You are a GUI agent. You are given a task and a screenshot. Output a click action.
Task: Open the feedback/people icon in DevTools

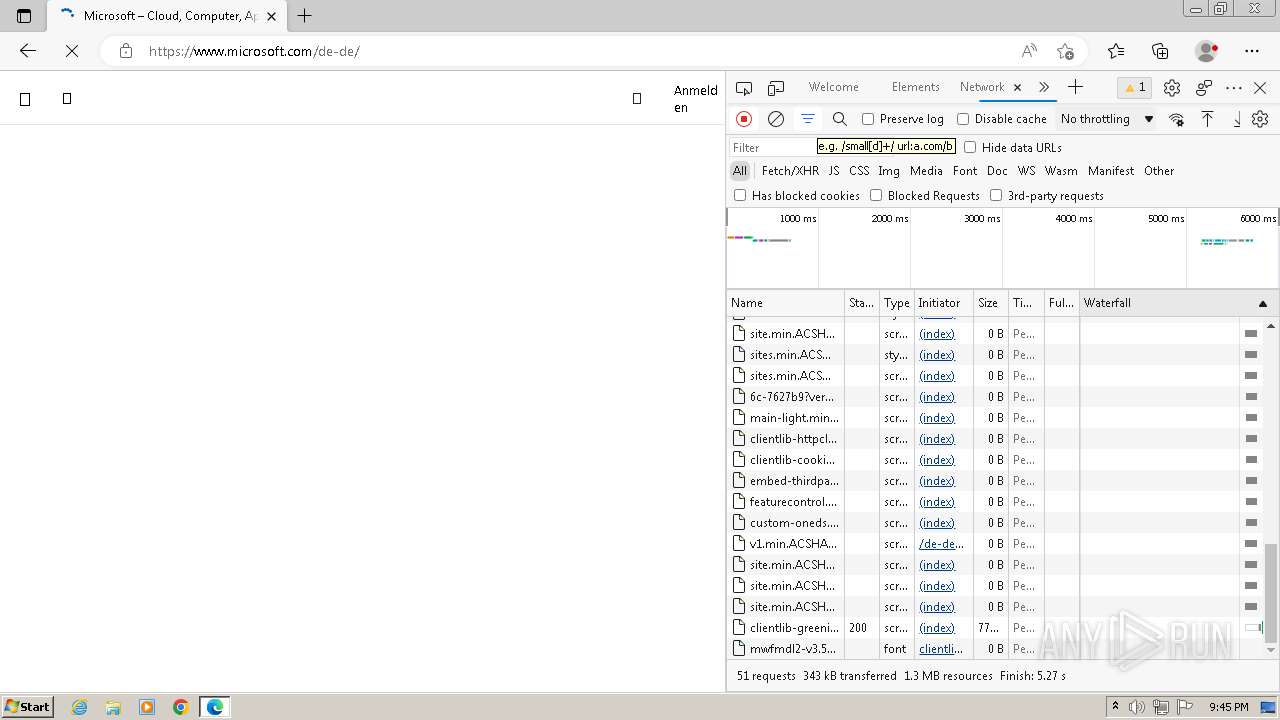[1204, 88]
